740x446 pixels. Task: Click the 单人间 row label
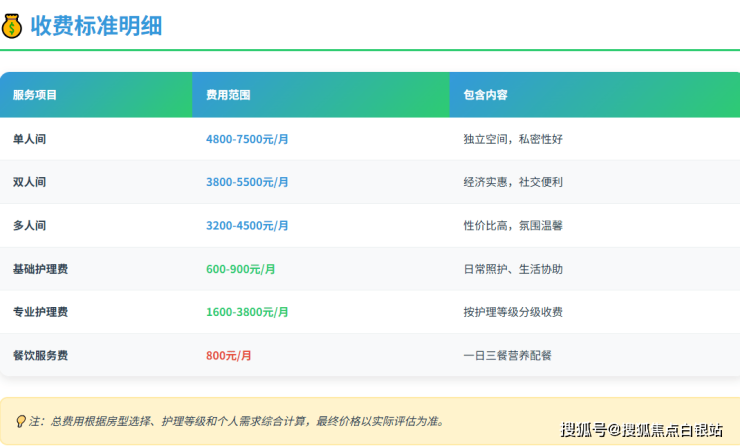[x=29, y=139]
